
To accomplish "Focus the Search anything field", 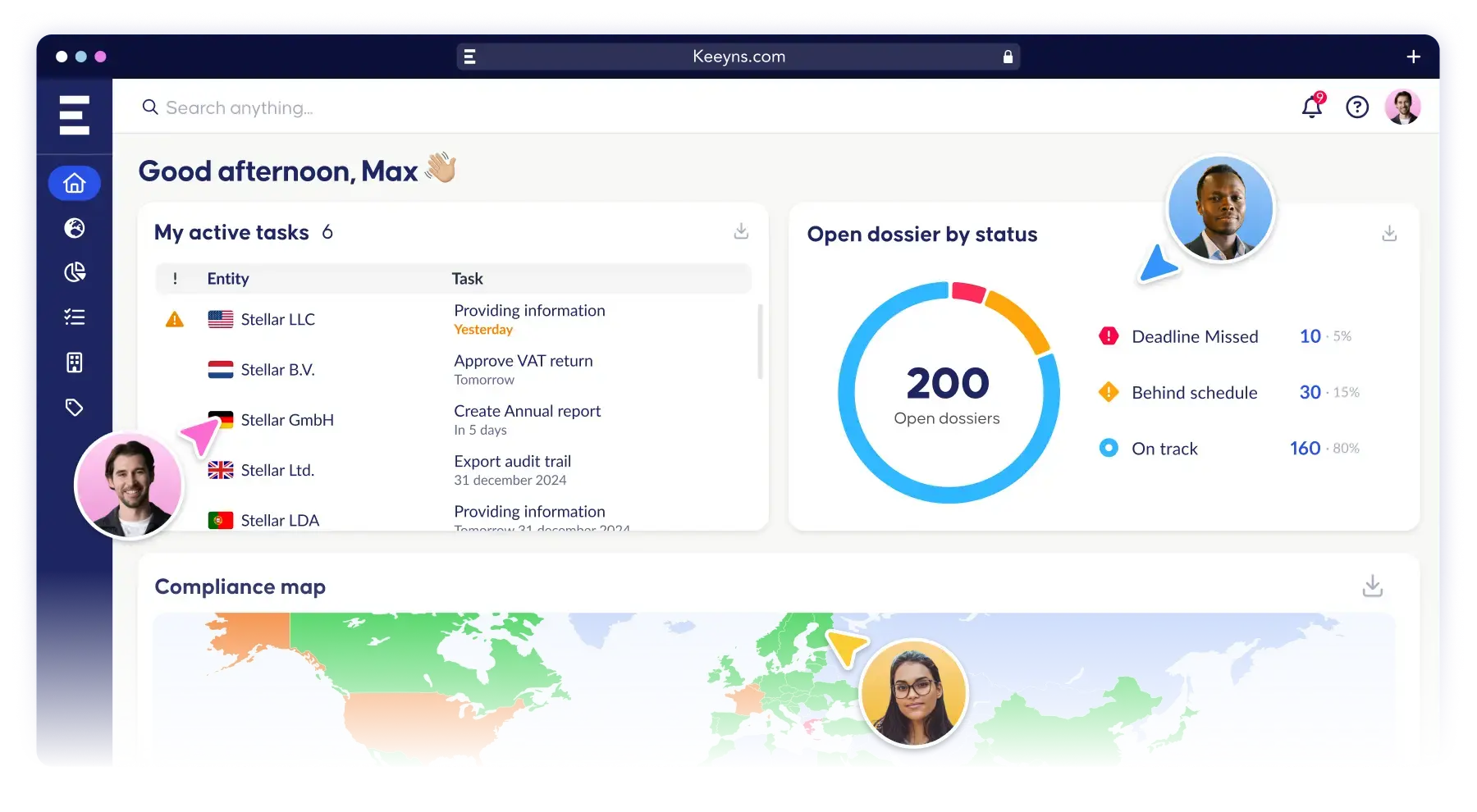I will (239, 107).
